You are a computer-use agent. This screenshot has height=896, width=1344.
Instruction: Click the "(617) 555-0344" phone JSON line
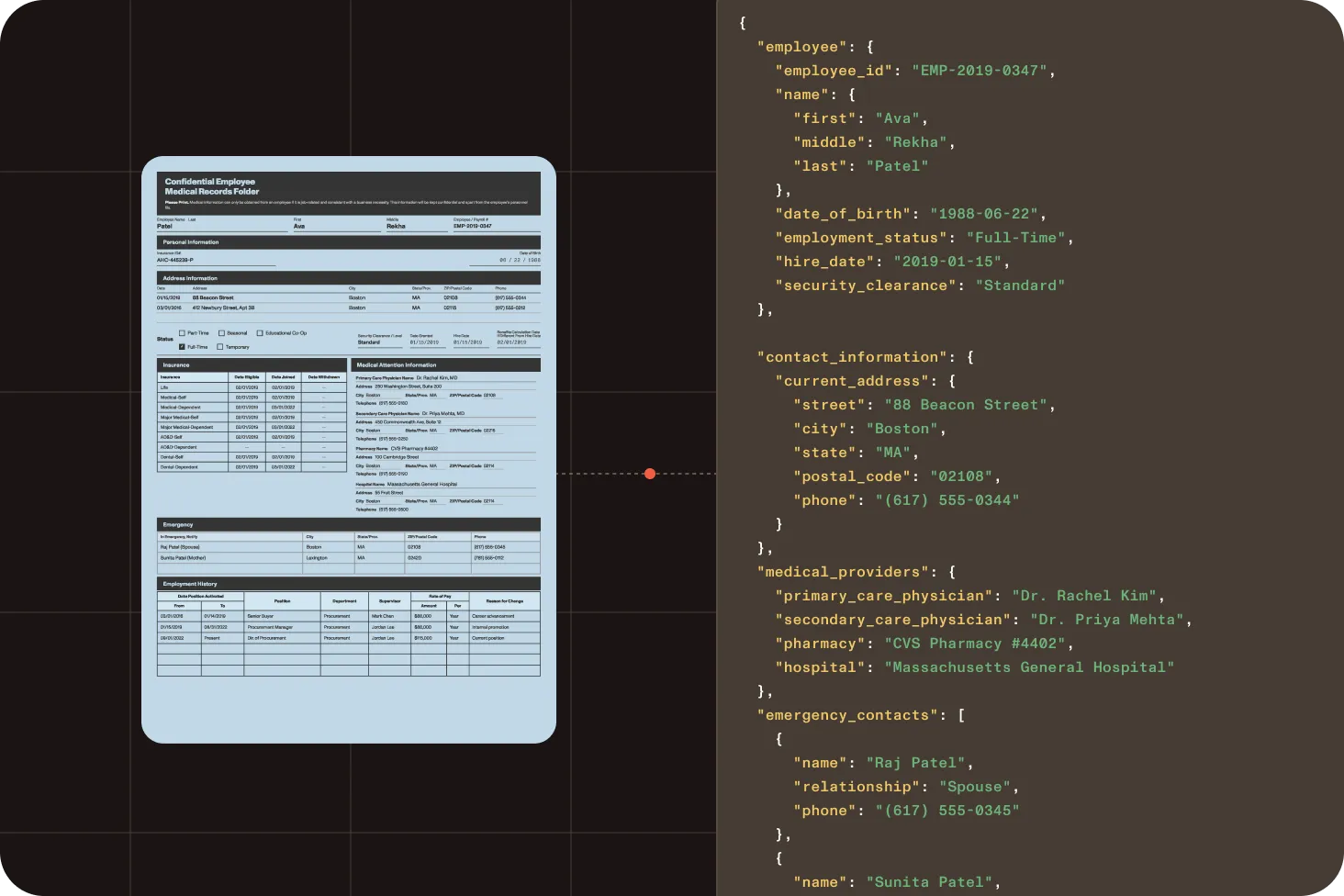[906, 500]
